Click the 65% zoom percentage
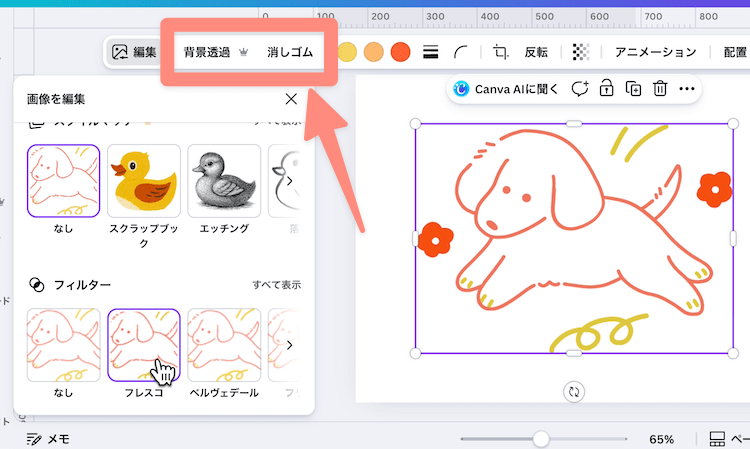750x449 pixels. (x=662, y=439)
